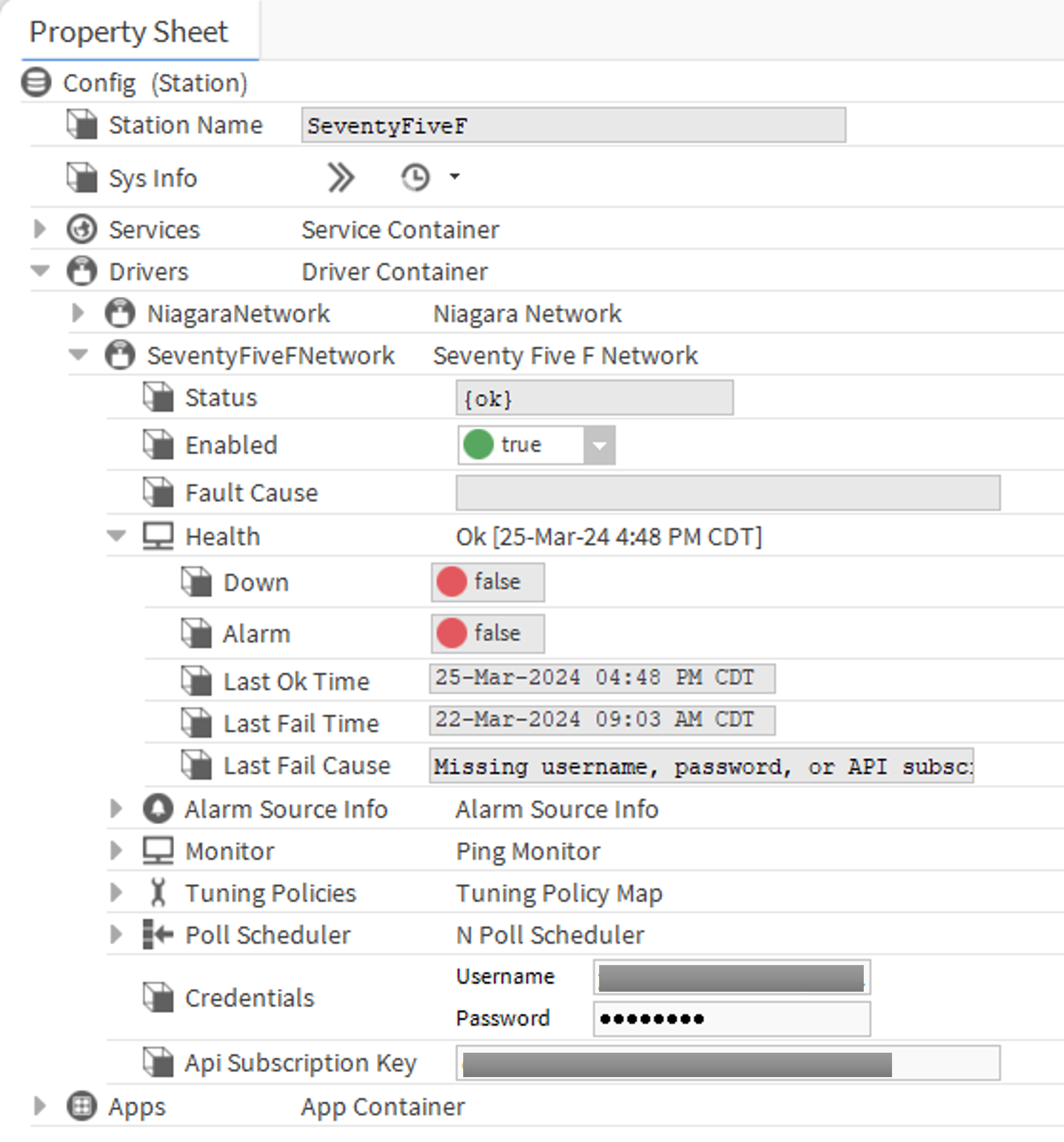Click the Down property icon
This screenshot has width=1064, height=1142.
pos(197,582)
